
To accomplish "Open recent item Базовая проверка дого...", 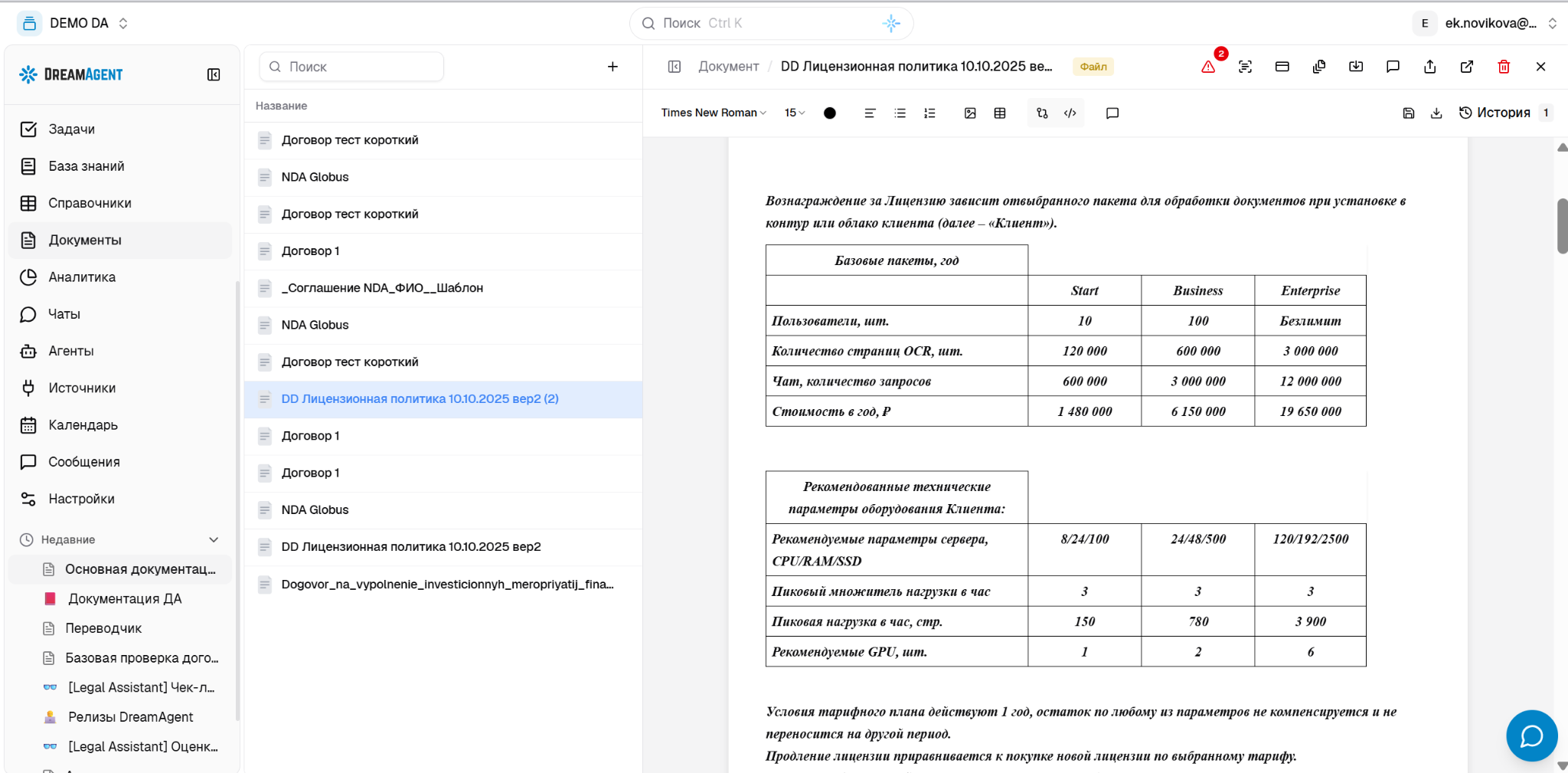I will (x=120, y=658).
